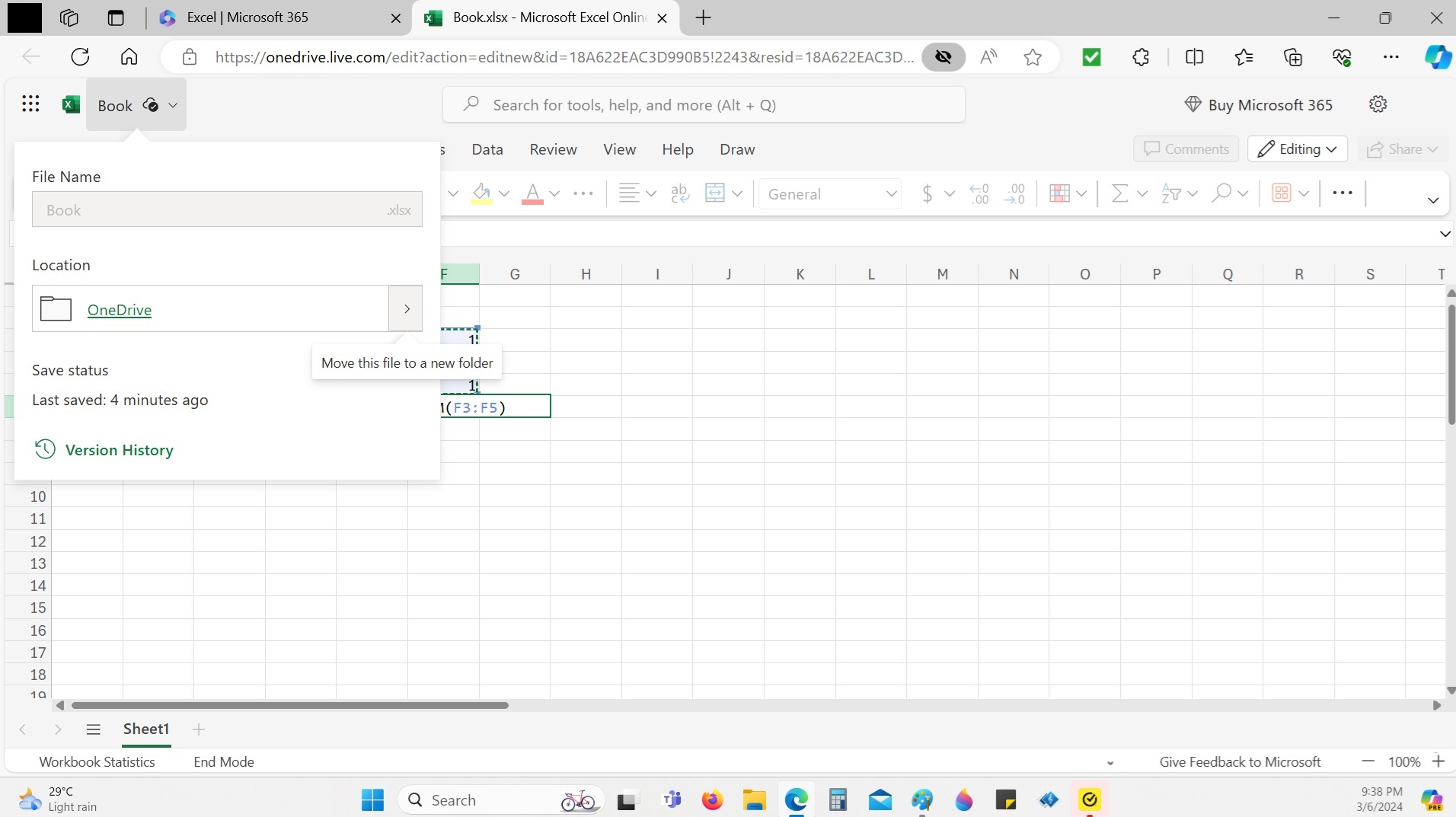
Task: Click the wrap text icon
Action: (x=679, y=193)
